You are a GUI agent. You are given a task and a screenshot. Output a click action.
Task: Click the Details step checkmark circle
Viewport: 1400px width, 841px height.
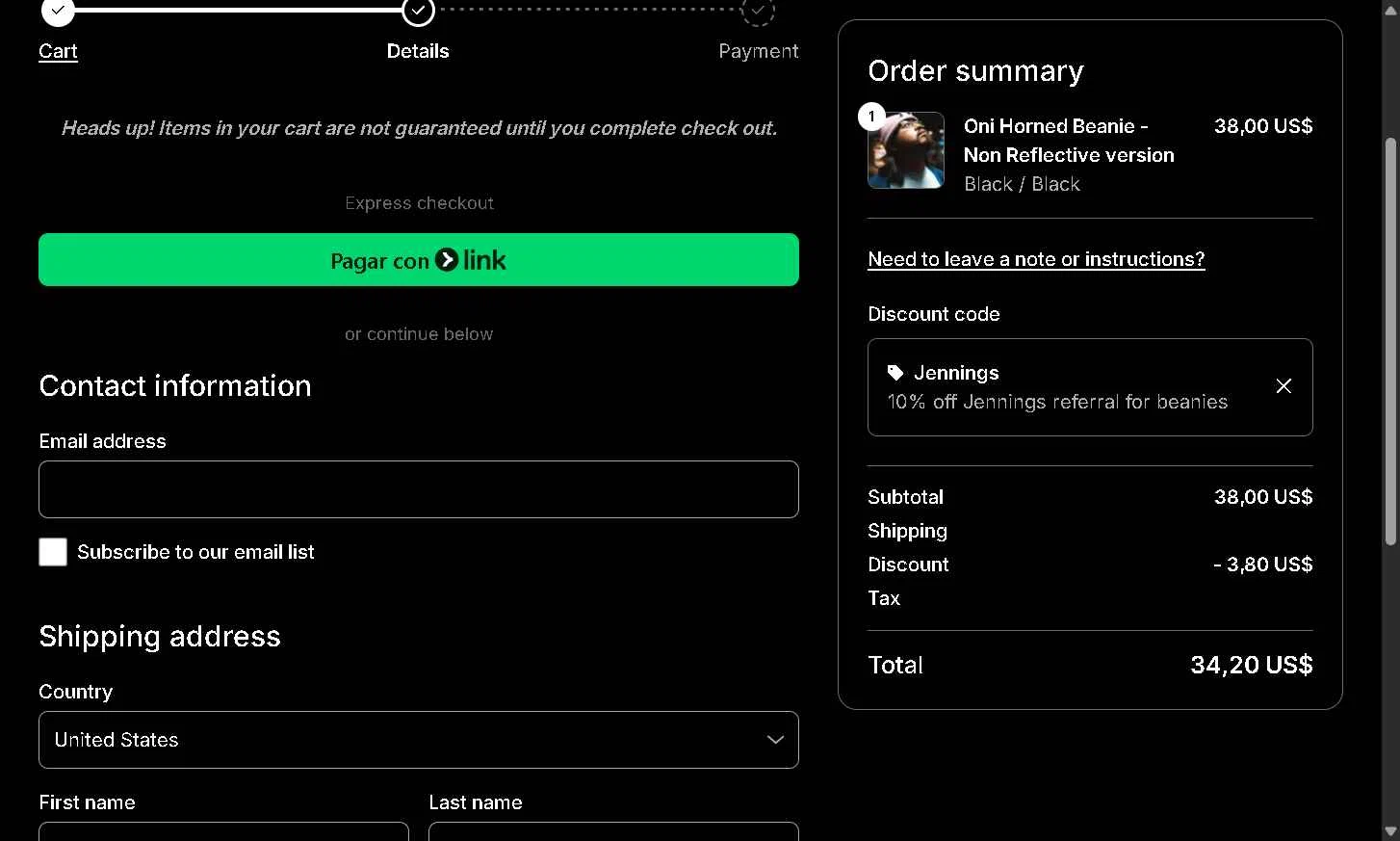coord(418,12)
